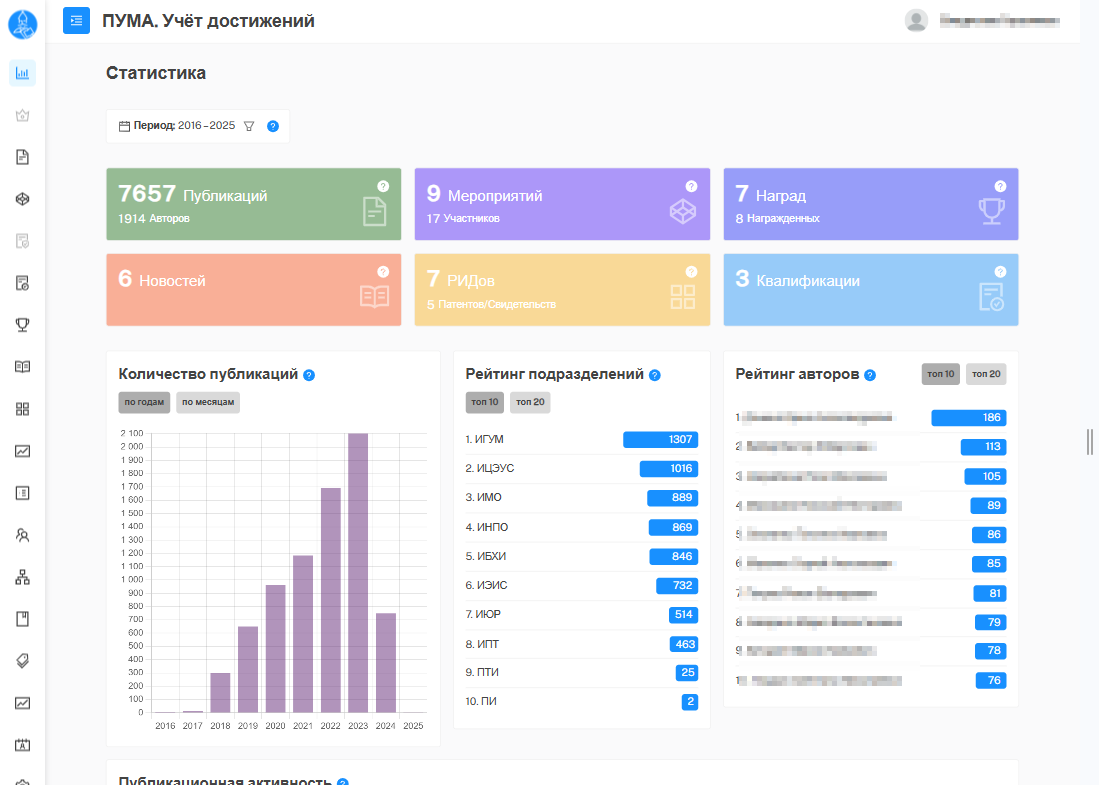Select по годам chart tab

[x=144, y=402]
